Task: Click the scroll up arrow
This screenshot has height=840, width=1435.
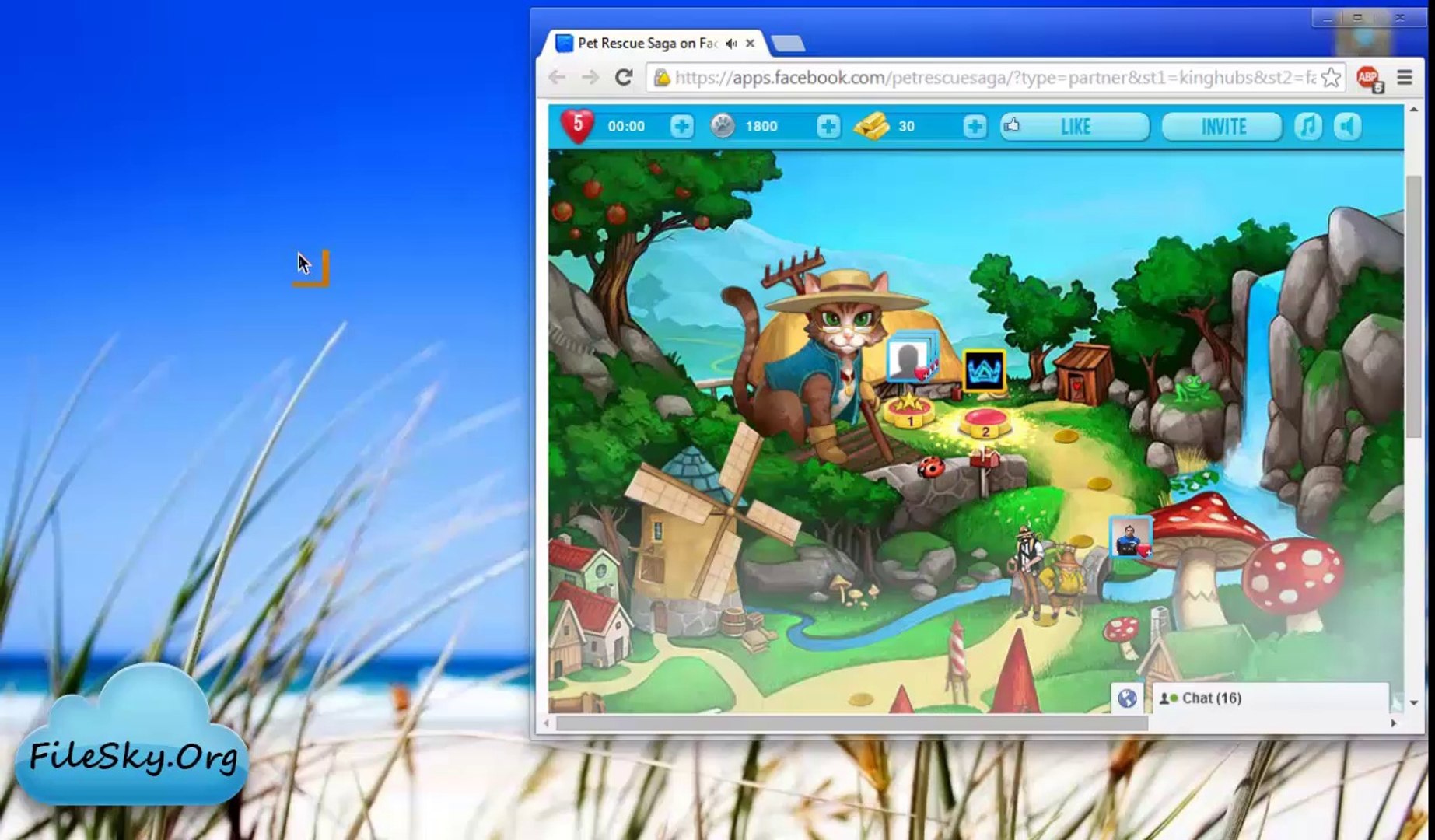Action: click(1413, 110)
